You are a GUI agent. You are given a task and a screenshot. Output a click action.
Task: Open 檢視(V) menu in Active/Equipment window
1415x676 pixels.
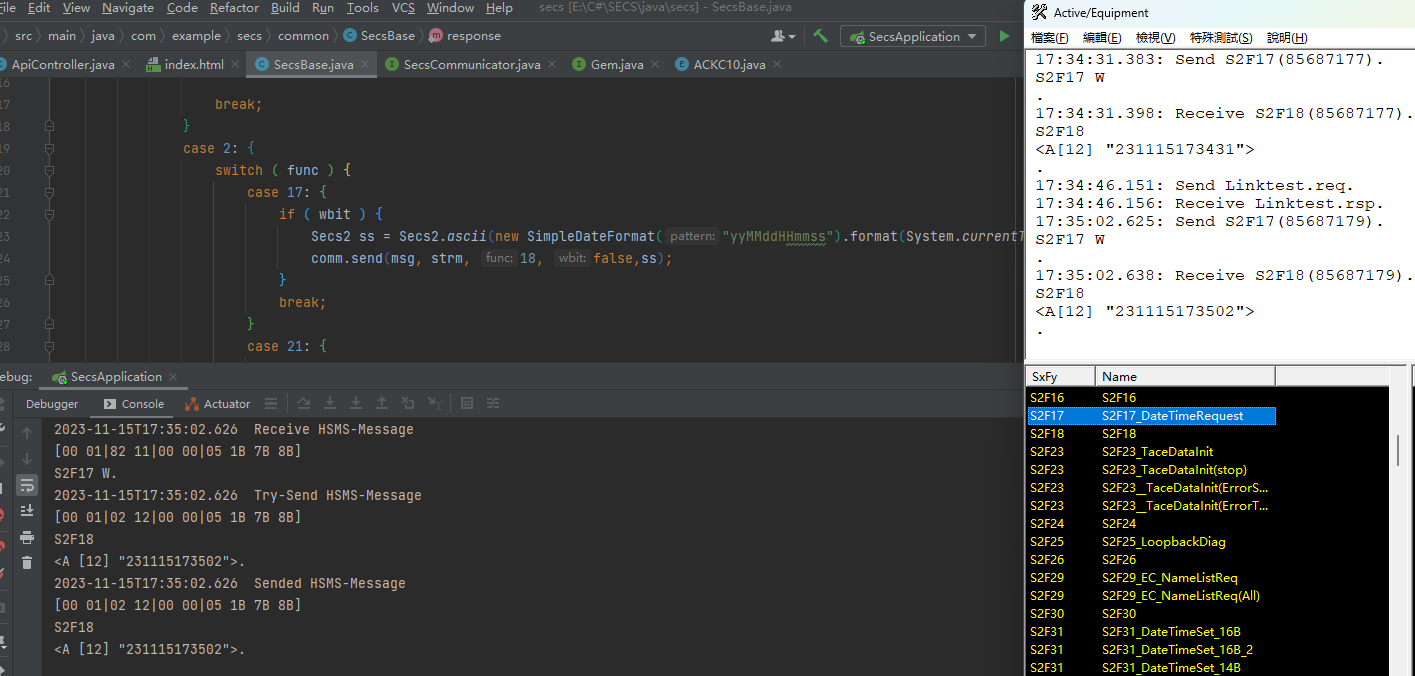(1155, 38)
